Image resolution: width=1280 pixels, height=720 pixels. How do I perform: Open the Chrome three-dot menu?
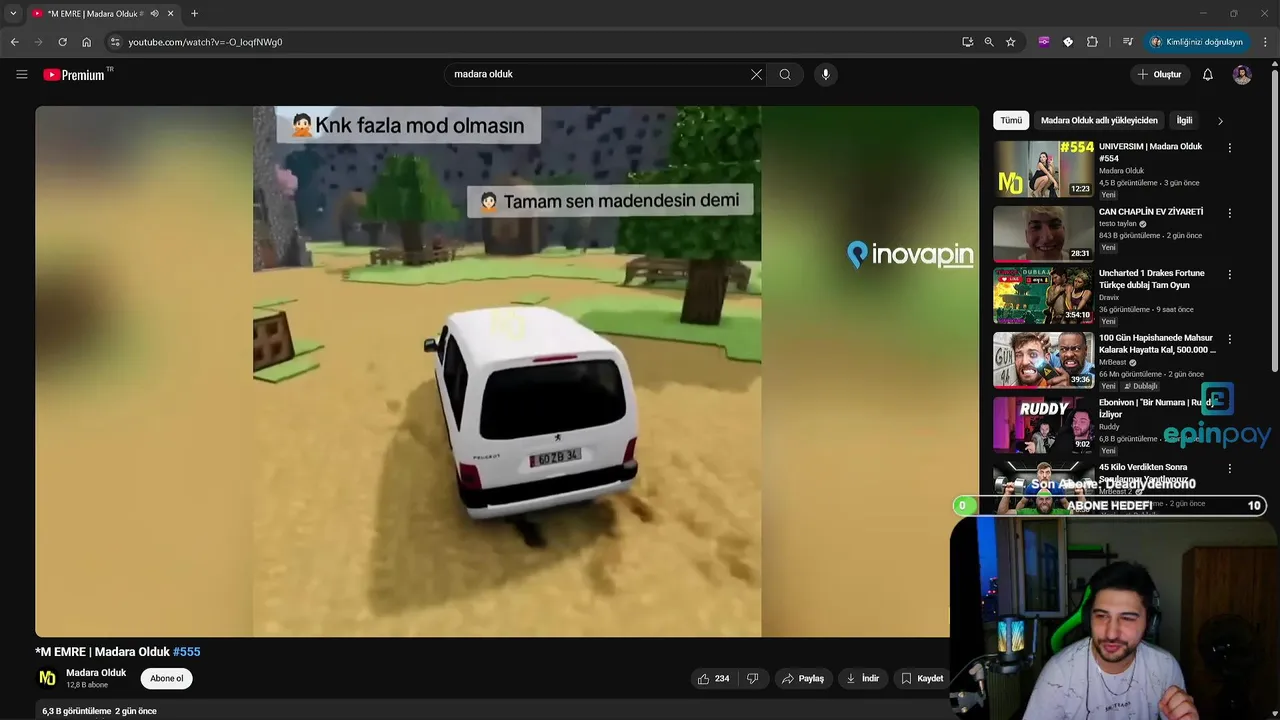(1266, 42)
